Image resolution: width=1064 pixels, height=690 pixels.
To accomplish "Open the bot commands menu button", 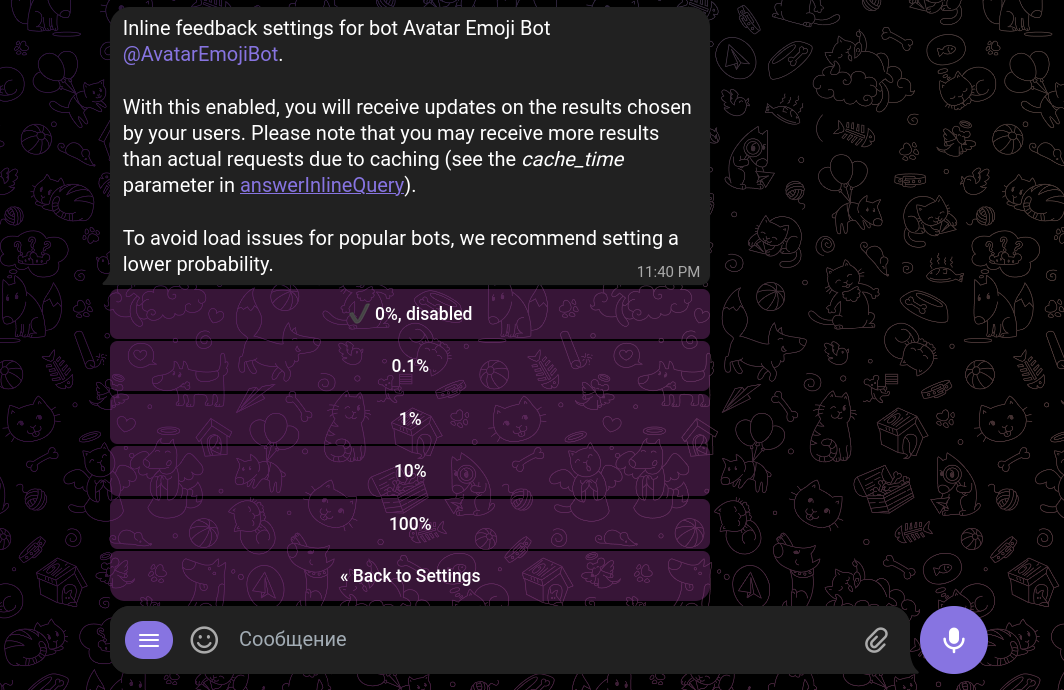I will click(x=149, y=639).
